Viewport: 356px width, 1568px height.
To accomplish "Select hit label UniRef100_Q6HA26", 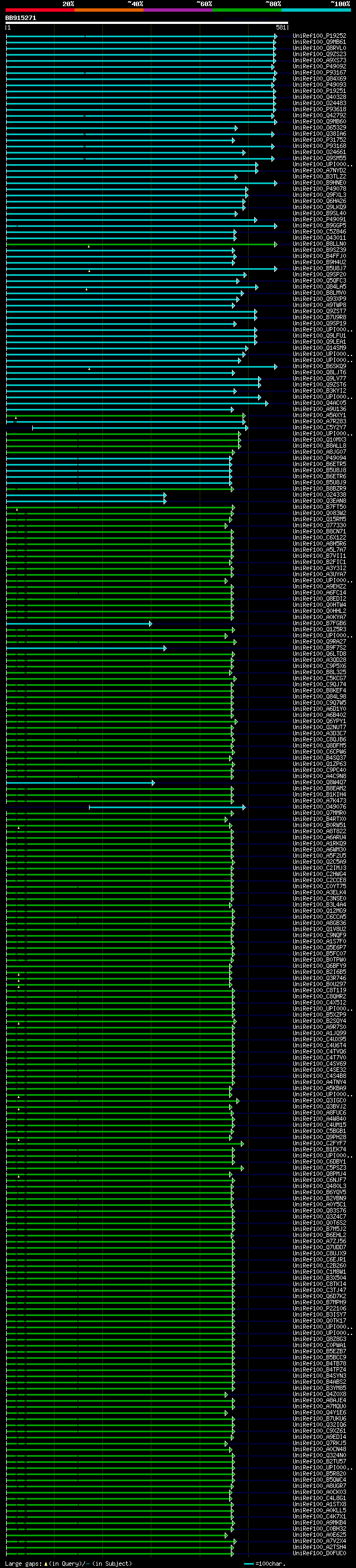I will [x=319, y=201].
